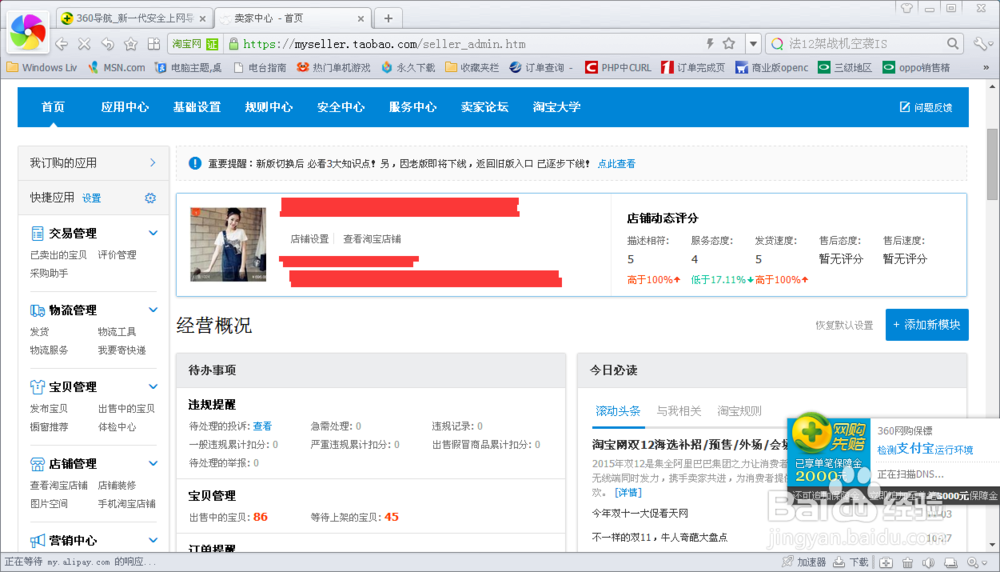The image size is (1000, 572).
Task: Open the new tab plus button
Action: (388, 18)
